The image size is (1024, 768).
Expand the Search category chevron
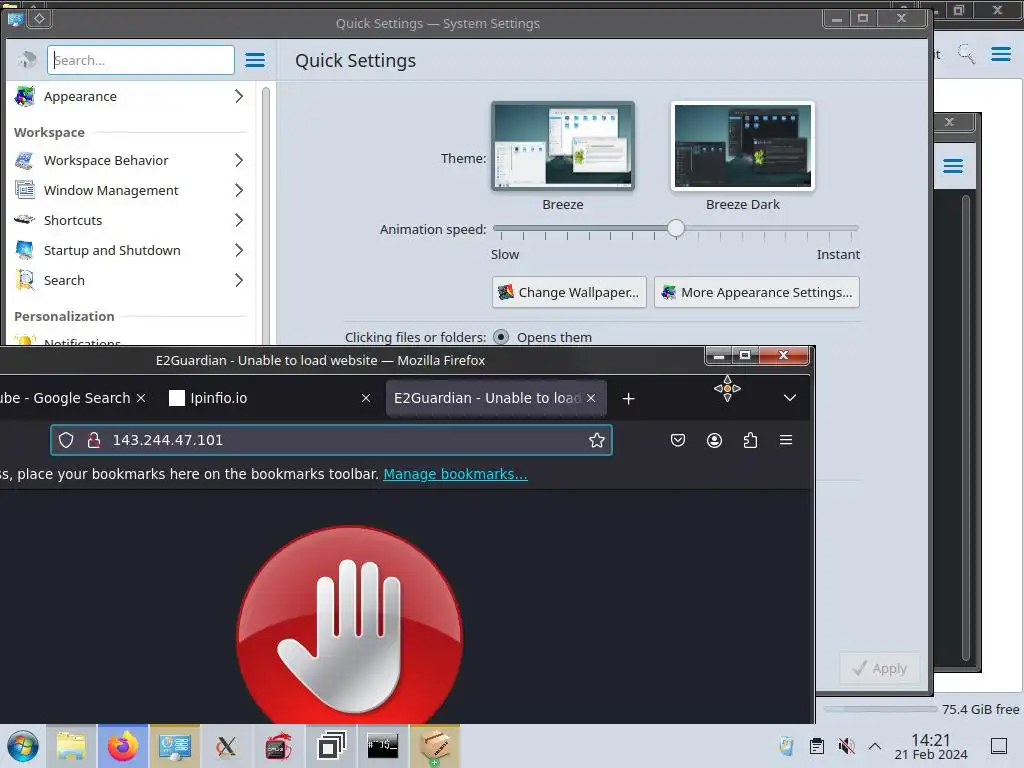[239, 280]
